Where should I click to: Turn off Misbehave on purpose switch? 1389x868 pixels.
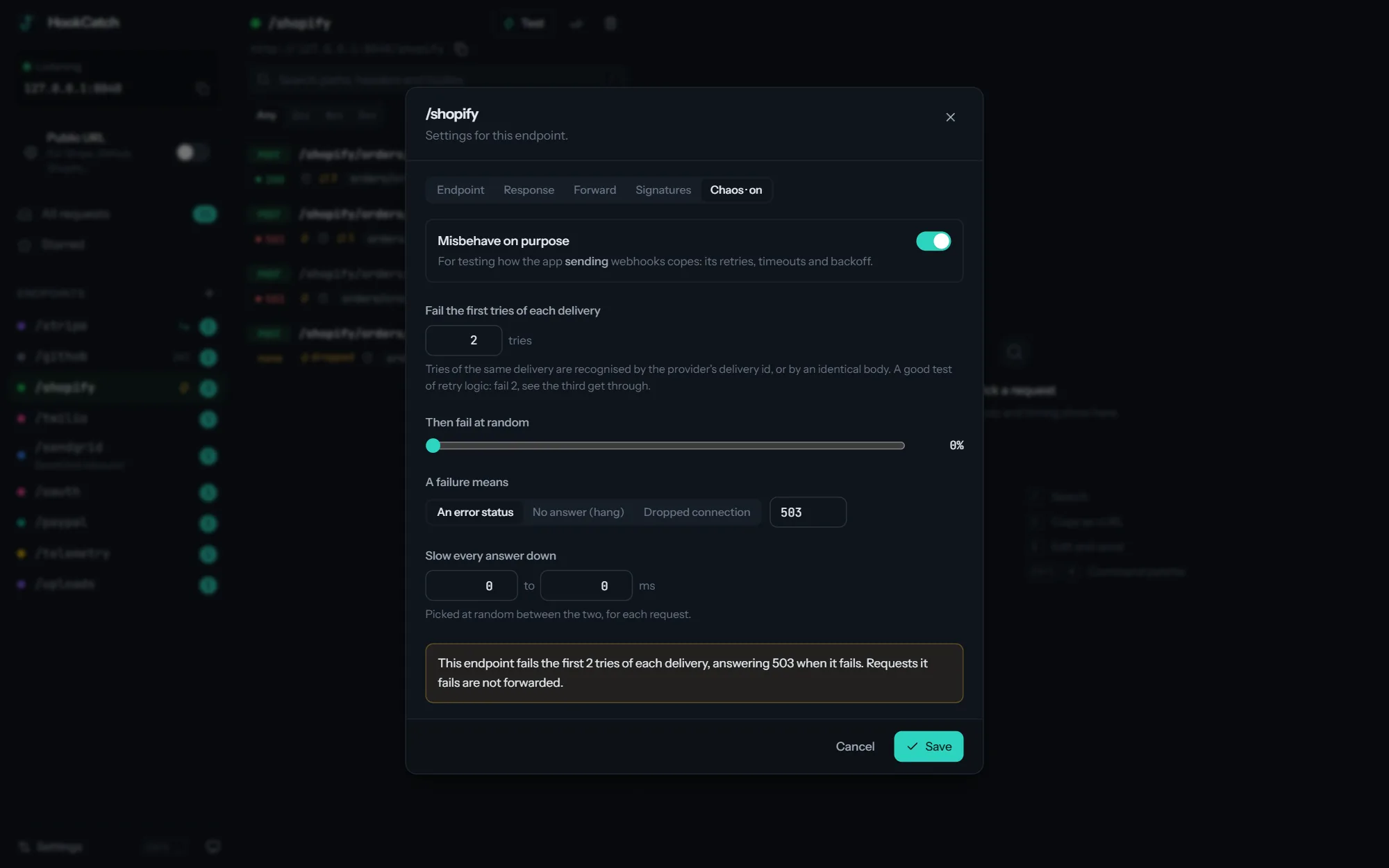(x=933, y=241)
